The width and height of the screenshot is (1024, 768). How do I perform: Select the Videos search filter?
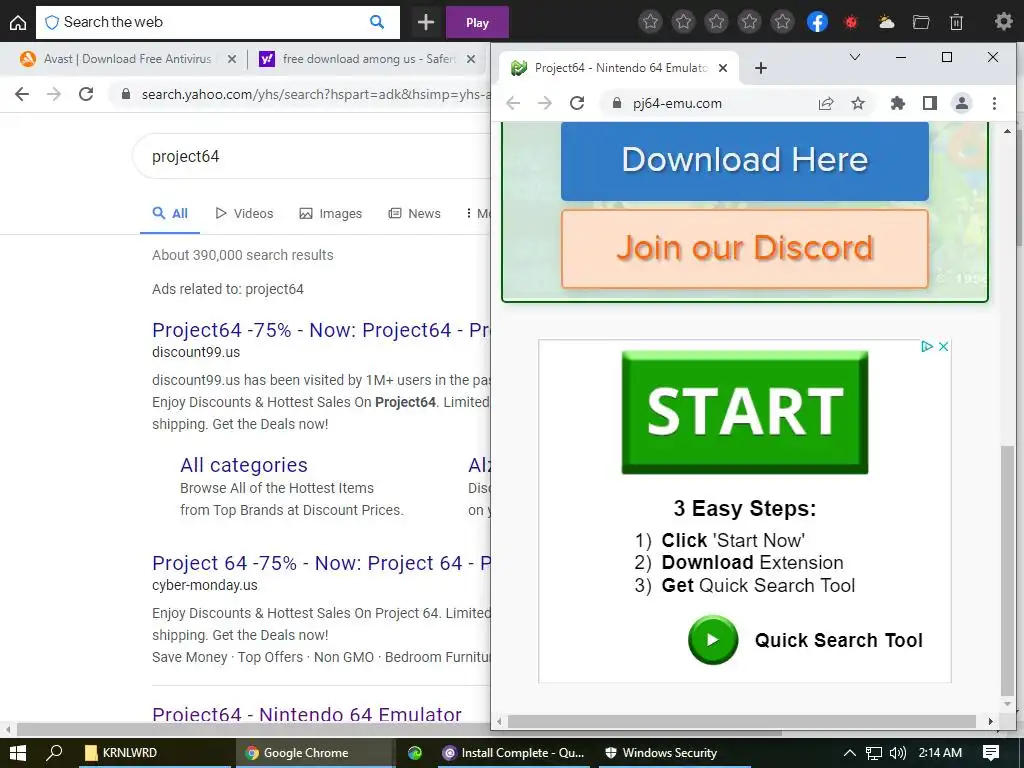[x=244, y=214]
